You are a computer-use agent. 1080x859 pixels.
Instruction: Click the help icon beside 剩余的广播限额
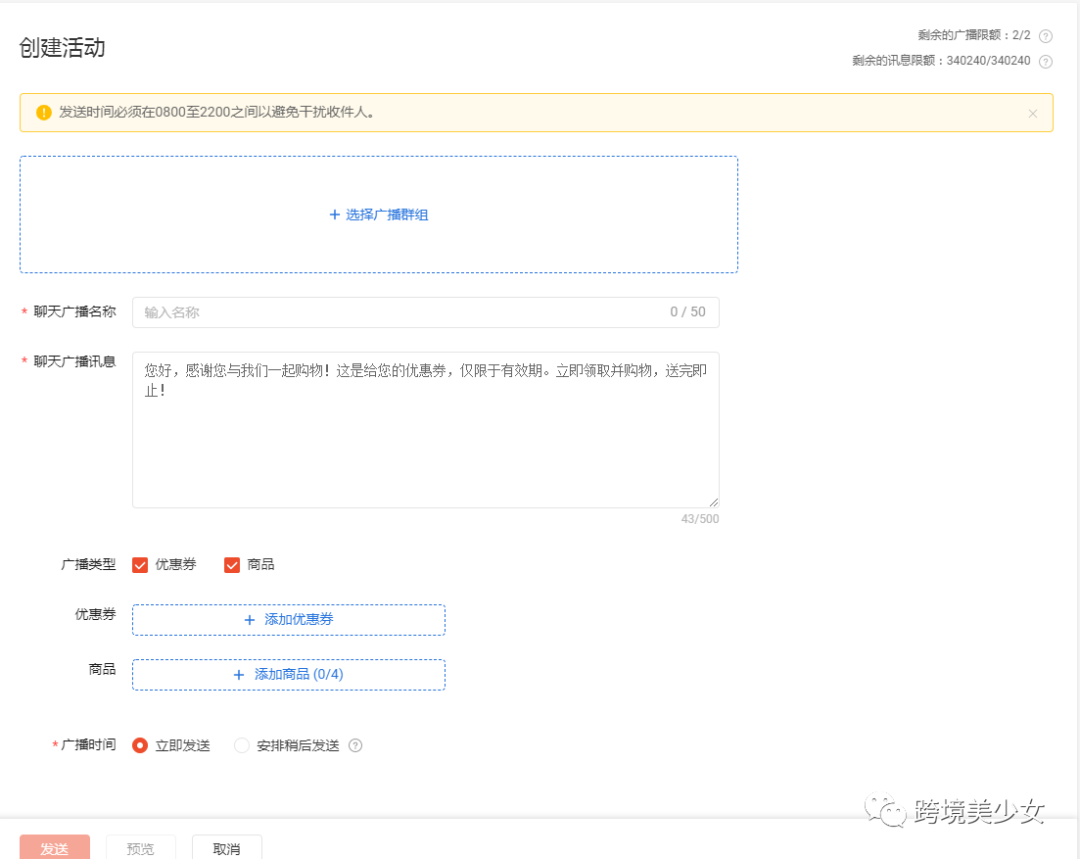click(1045, 34)
